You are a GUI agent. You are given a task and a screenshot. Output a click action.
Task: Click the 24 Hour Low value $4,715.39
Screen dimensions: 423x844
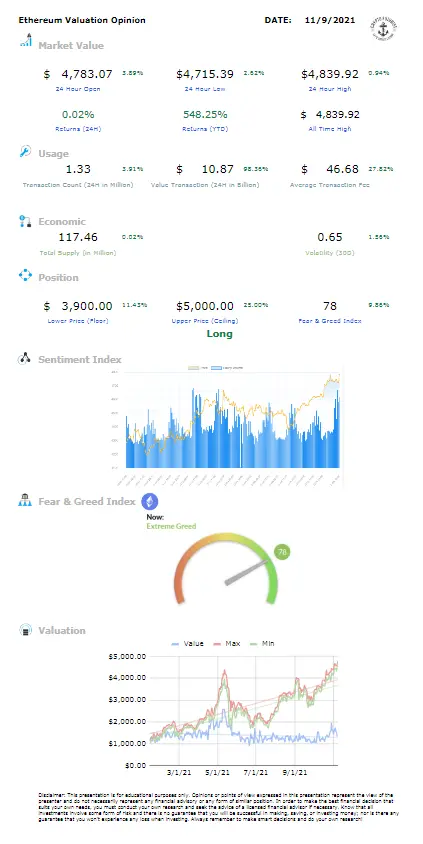tap(205, 74)
